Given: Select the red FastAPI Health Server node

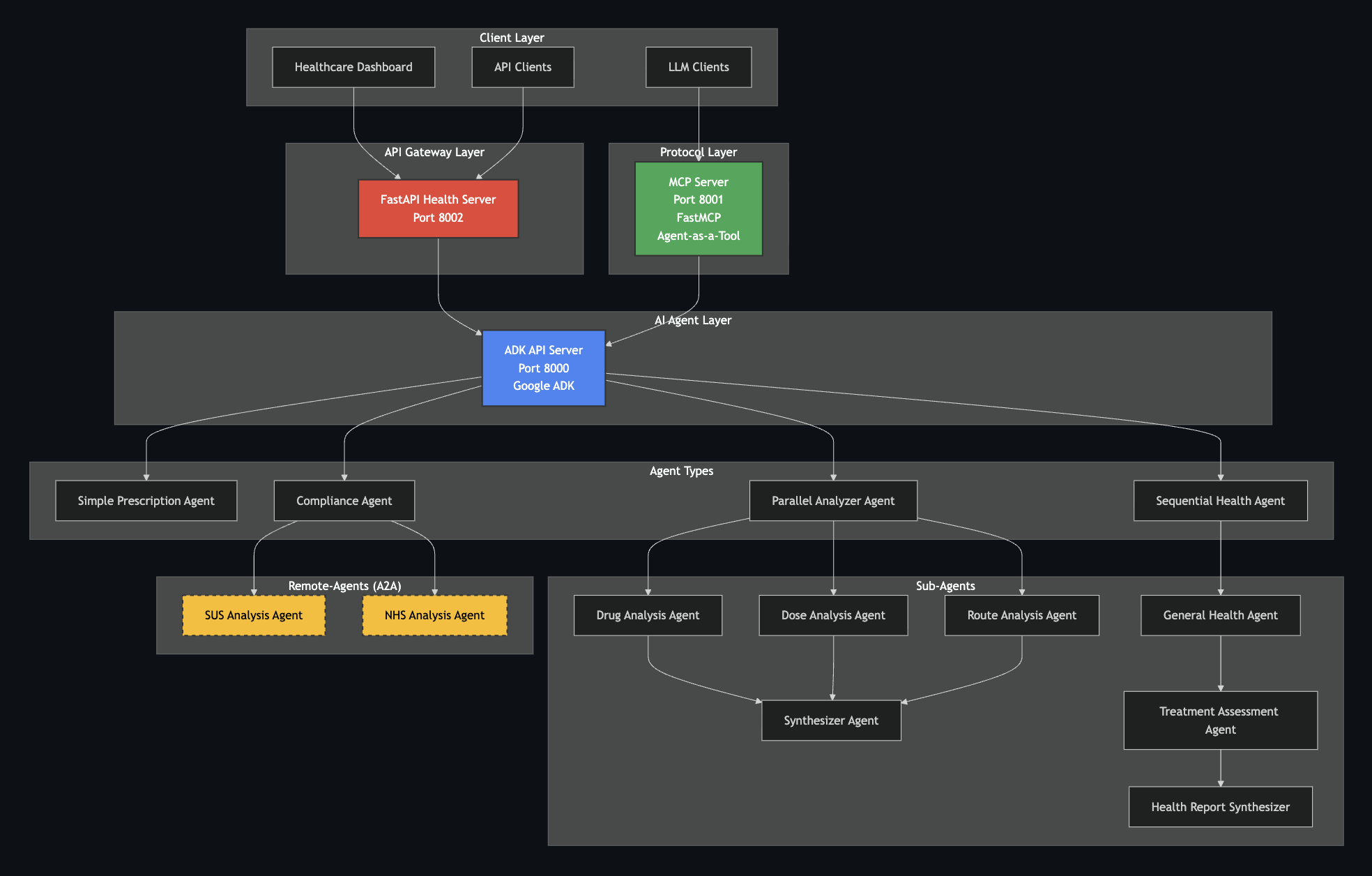Looking at the screenshot, I should 438,209.
